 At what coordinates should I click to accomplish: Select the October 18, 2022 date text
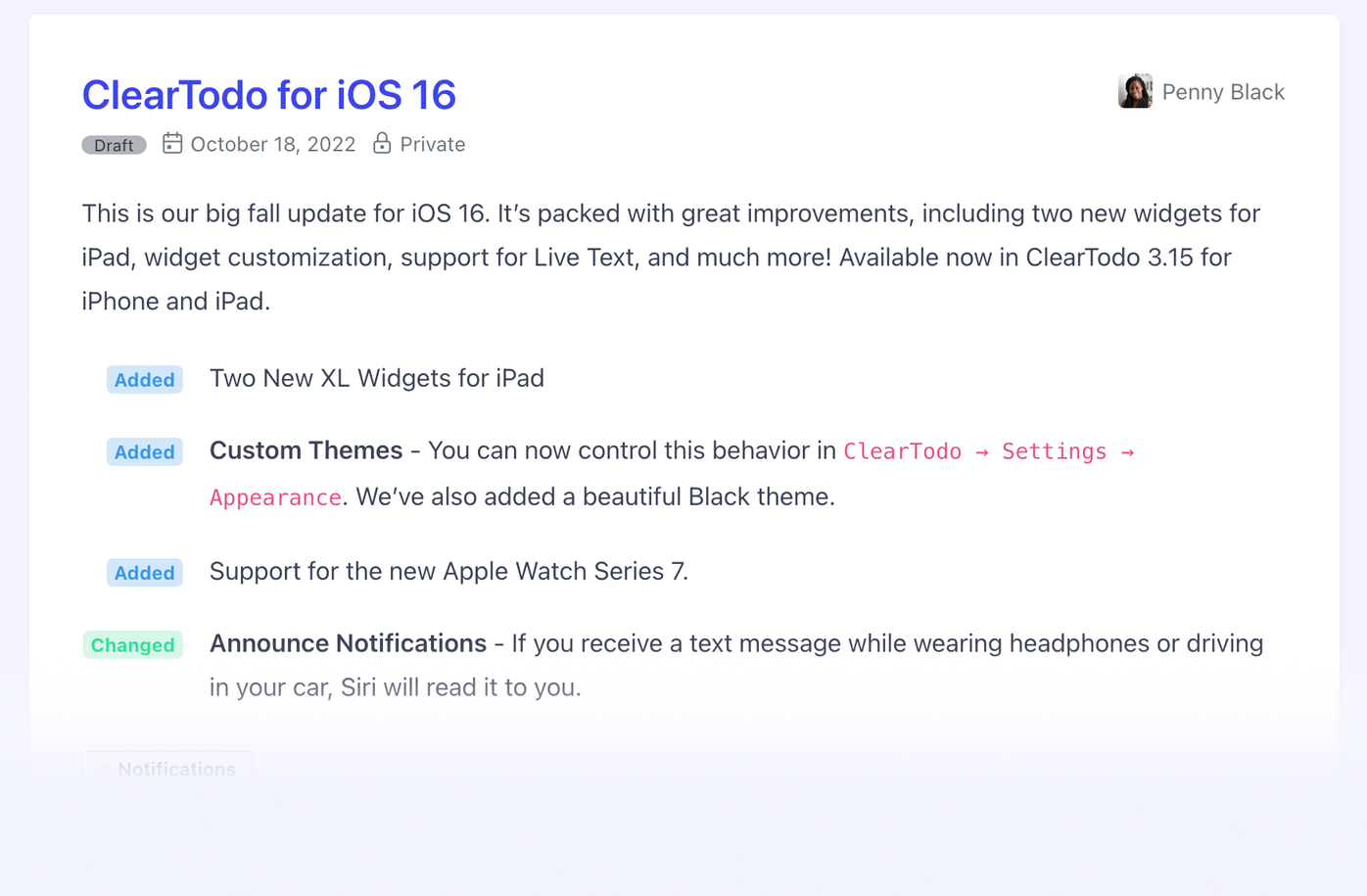[273, 144]
